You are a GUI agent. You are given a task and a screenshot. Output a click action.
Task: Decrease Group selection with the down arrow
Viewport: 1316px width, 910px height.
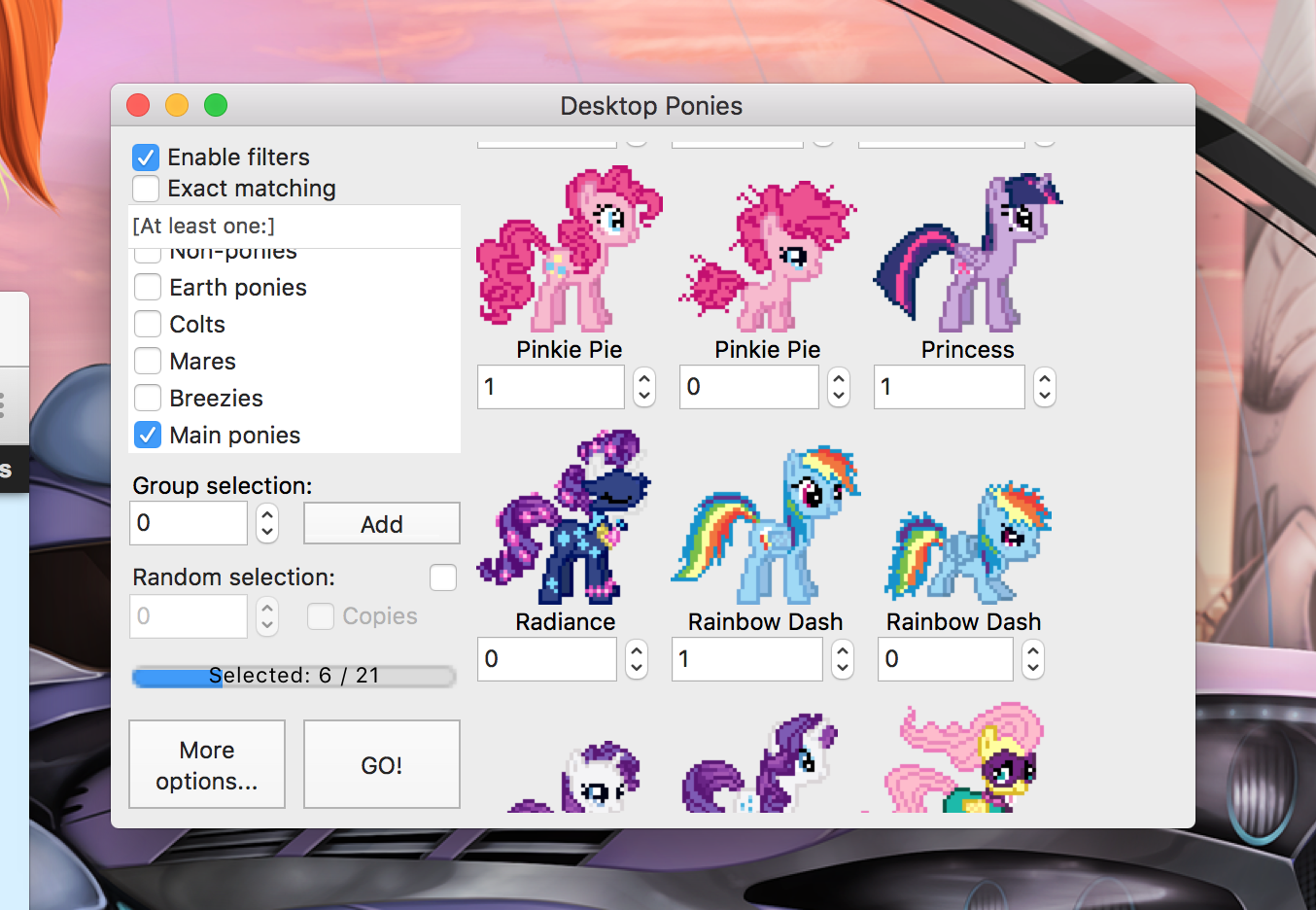click(x=267, y=533)
